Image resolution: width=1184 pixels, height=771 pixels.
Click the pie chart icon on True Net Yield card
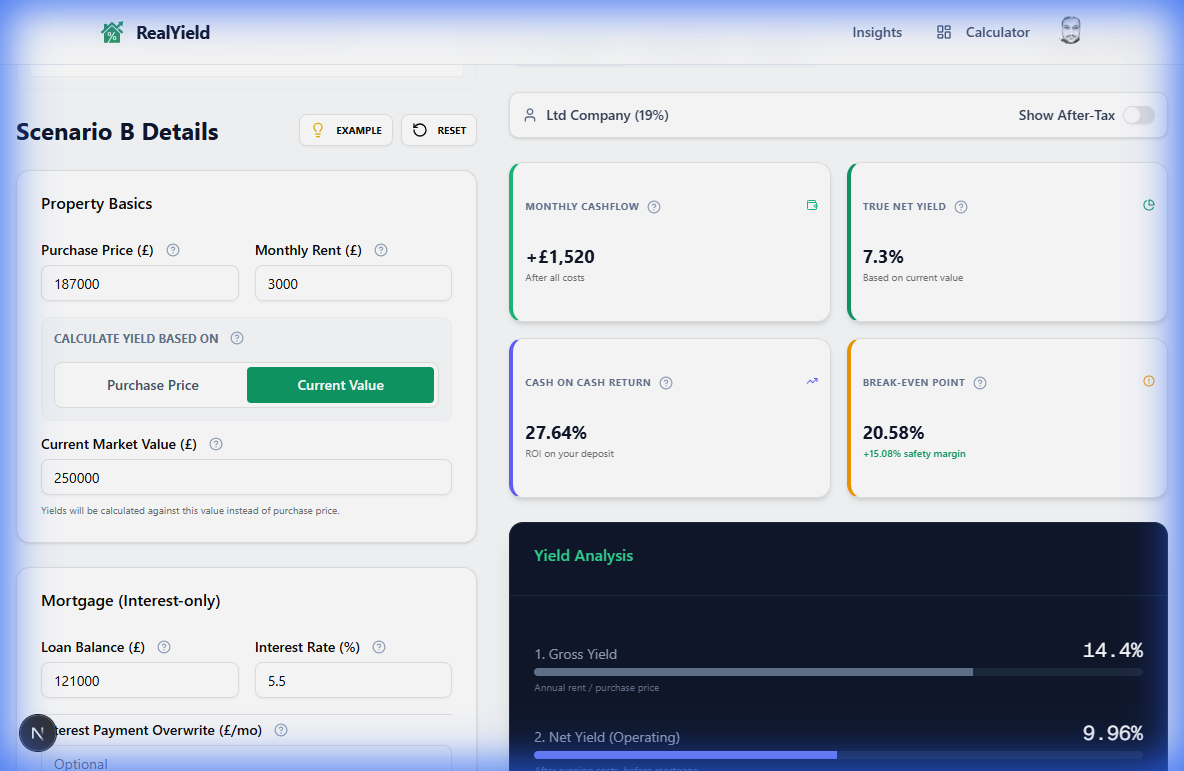point(1148,205)
